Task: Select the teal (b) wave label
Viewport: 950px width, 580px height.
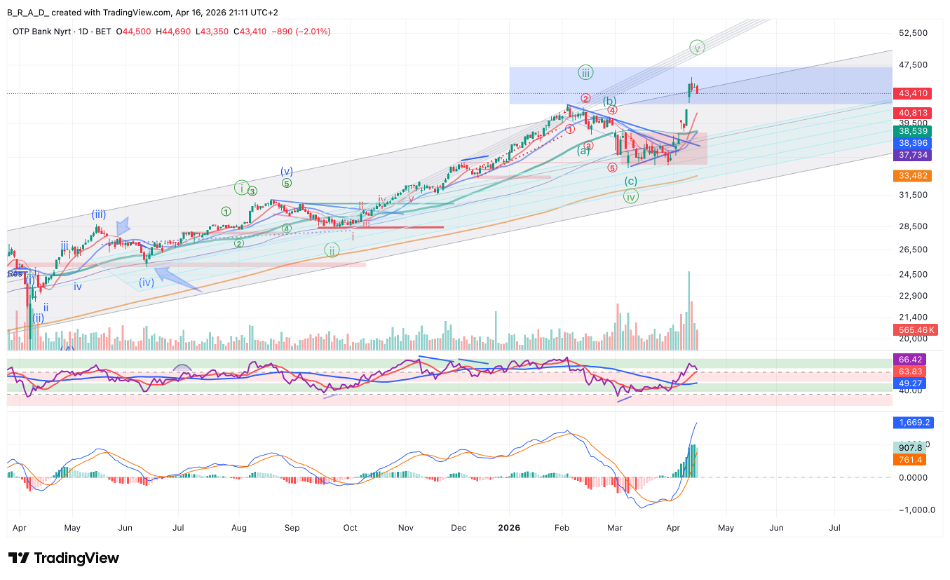Action: [608, 102]
